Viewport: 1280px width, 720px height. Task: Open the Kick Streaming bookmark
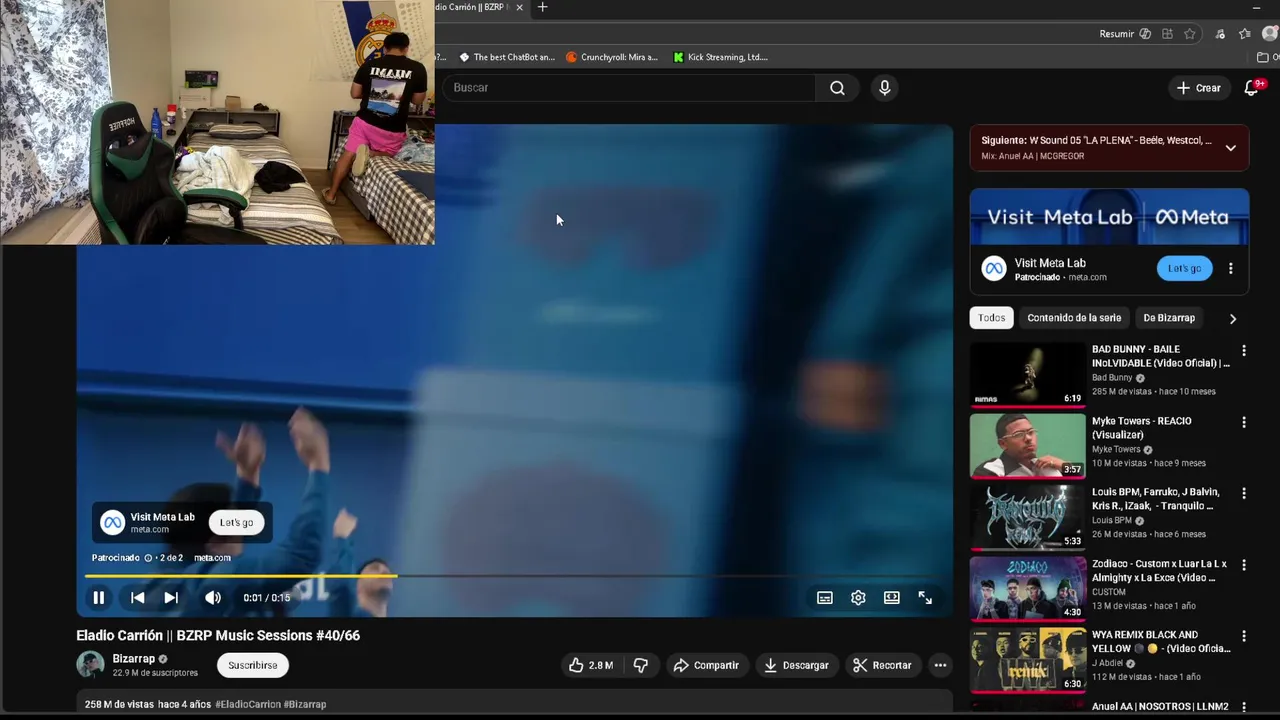click(720, 57)
